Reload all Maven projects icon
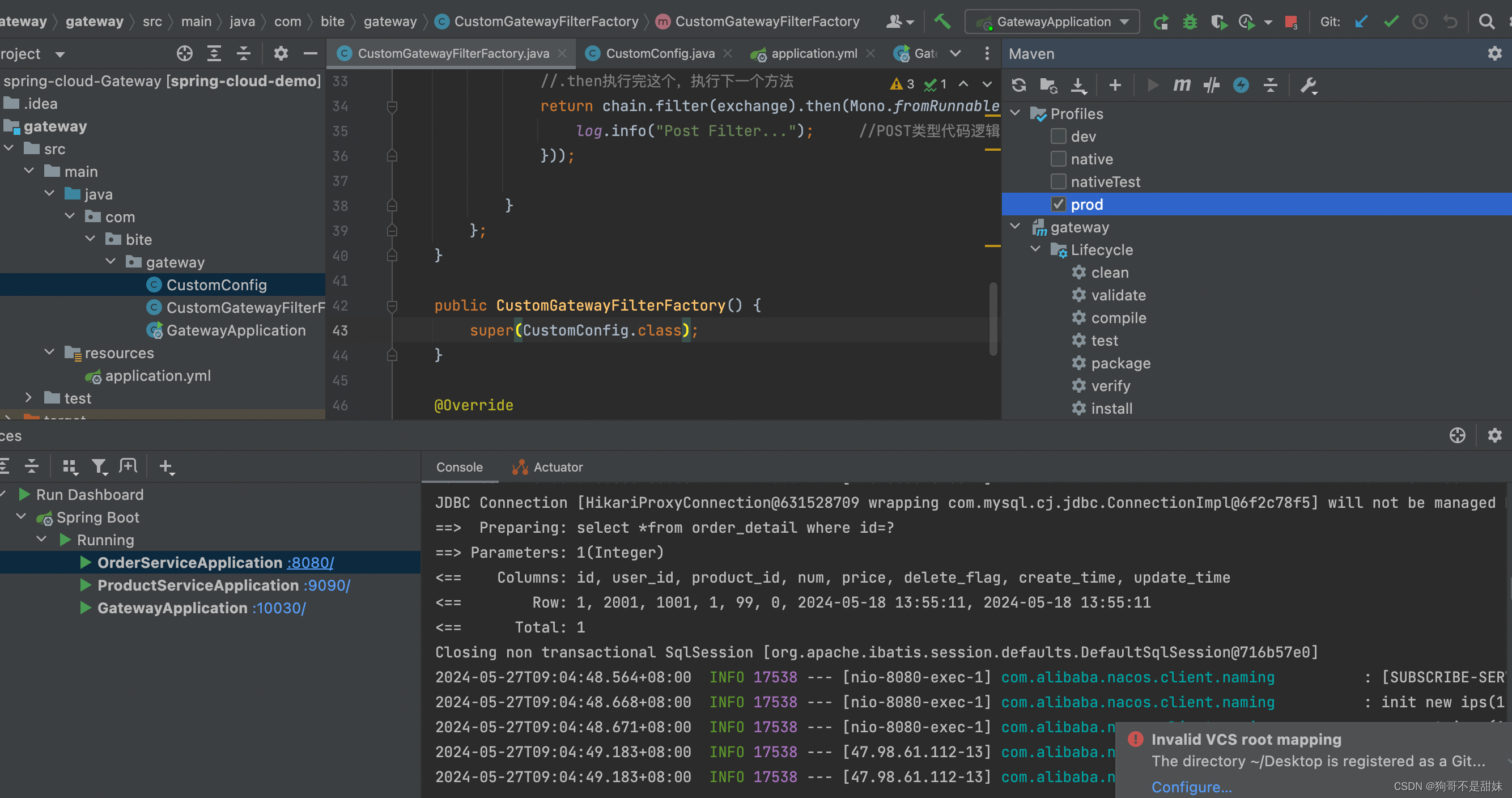1512x798 pixels. (1019, 85)
